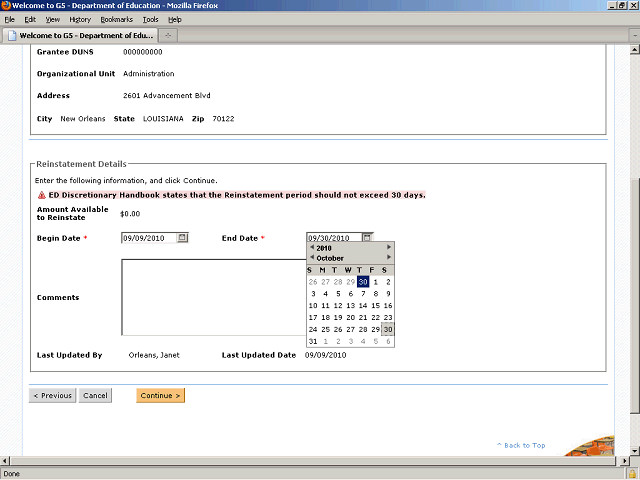Viewport: 640px width, 480px height.
Task: Click the page icon on the browser tab
Action: click(12, 36)
